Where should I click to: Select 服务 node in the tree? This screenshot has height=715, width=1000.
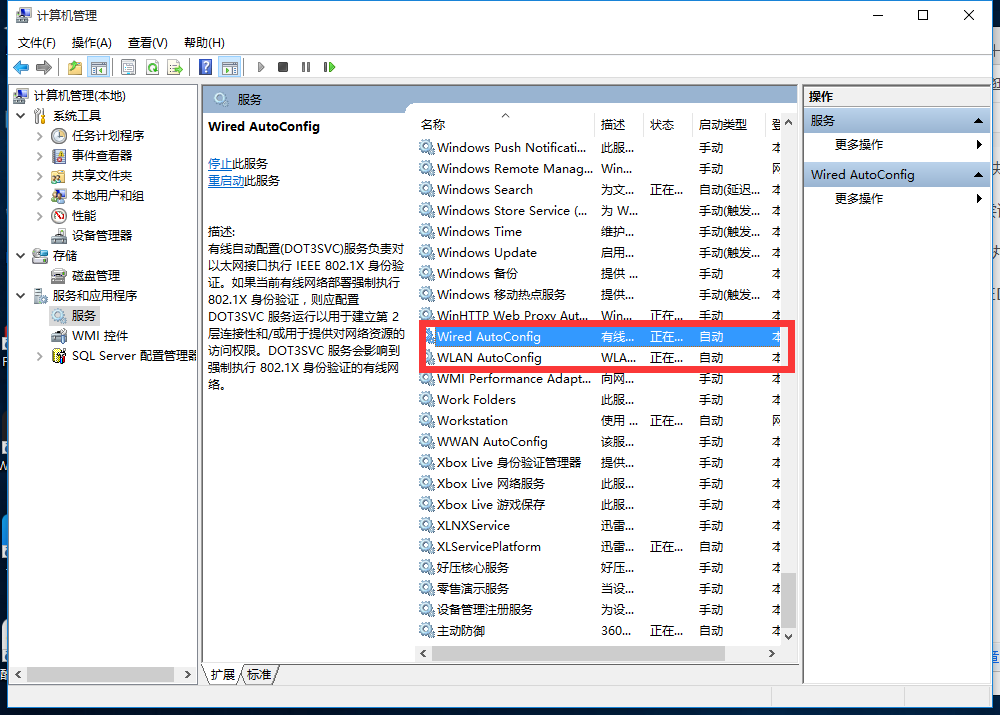[84, 316]
